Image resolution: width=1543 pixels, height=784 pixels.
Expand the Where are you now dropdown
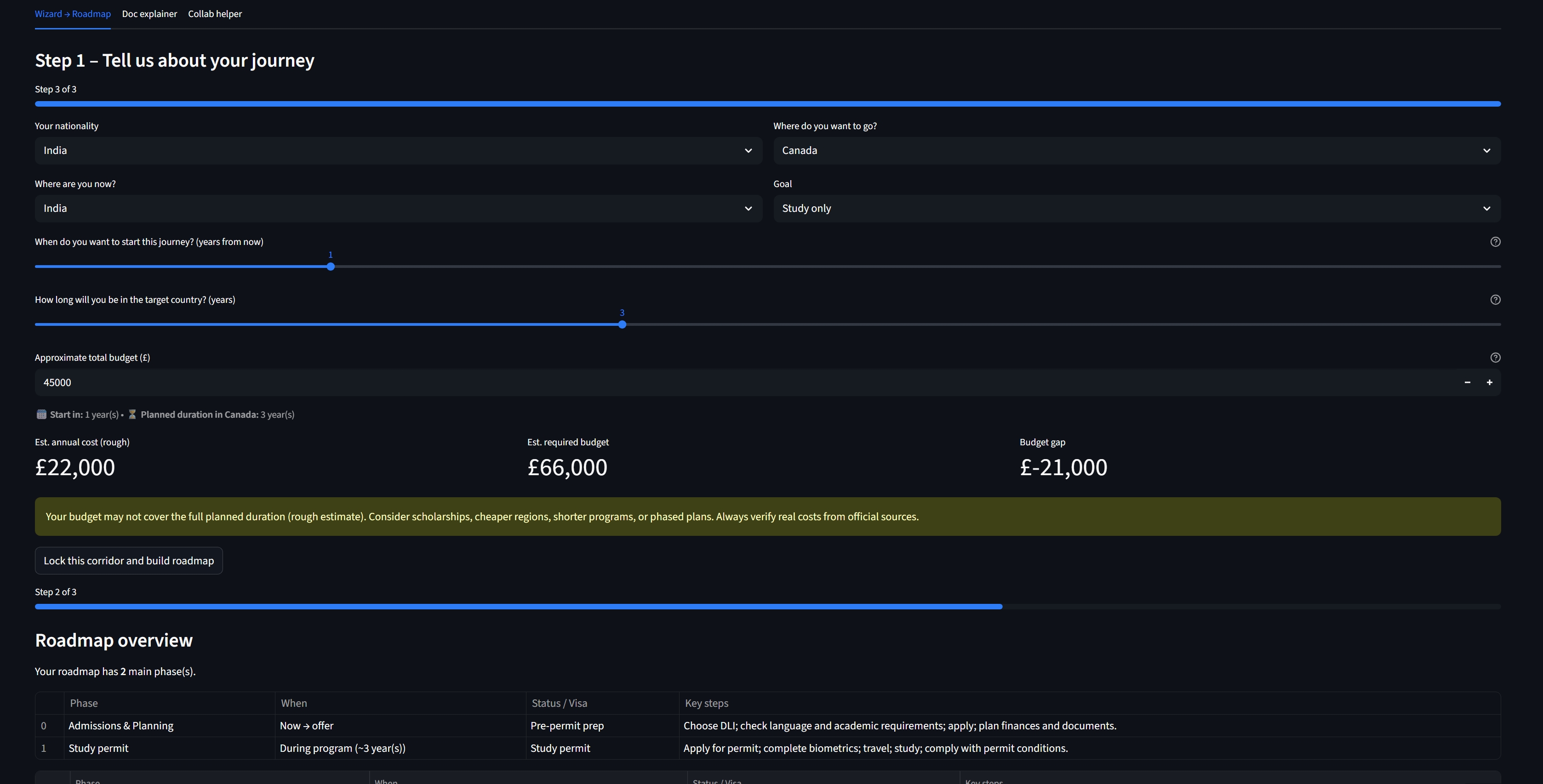point(398,209)
